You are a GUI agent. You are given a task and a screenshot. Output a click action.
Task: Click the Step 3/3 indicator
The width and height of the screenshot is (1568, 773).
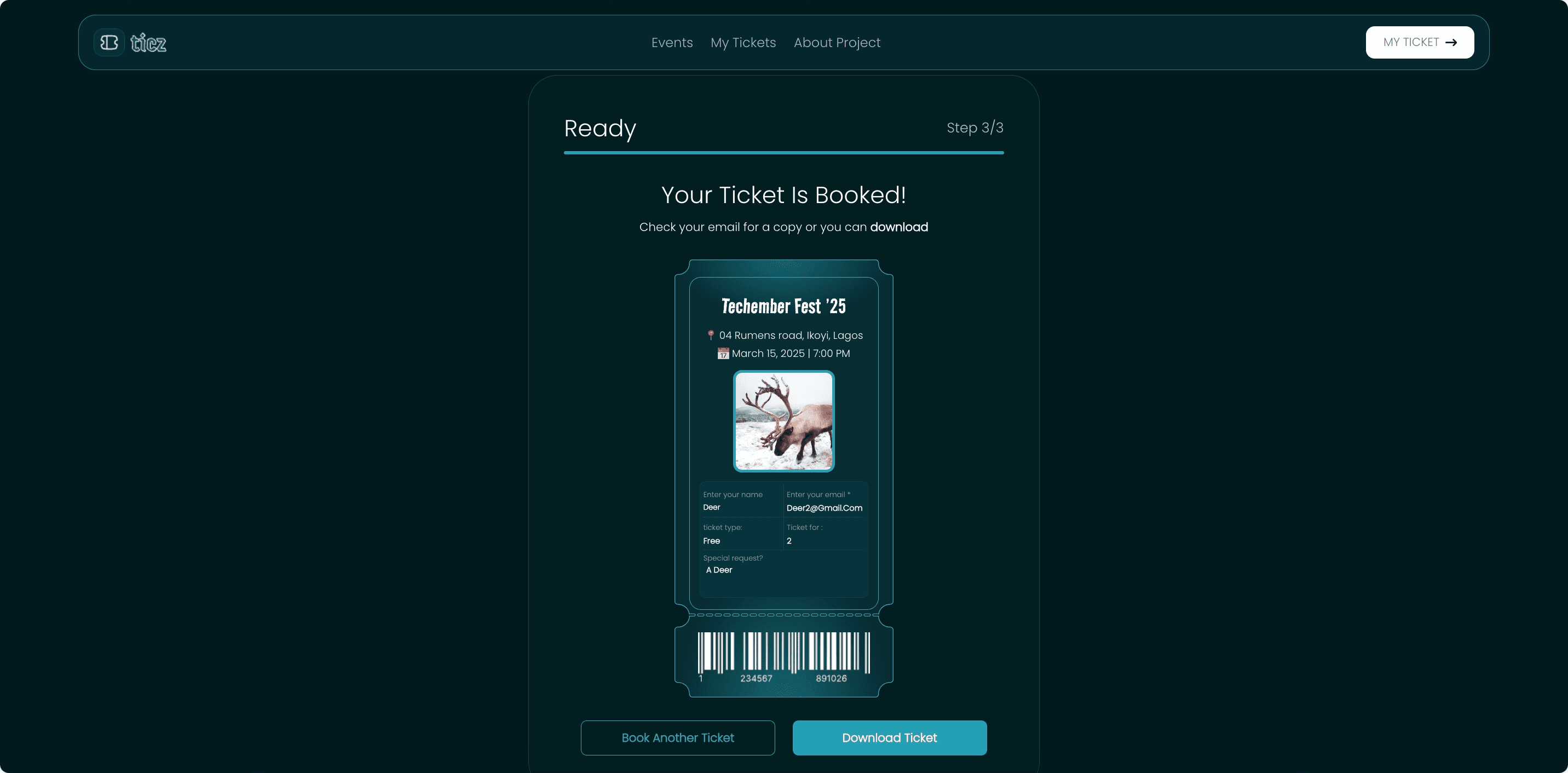pos(975,128)
